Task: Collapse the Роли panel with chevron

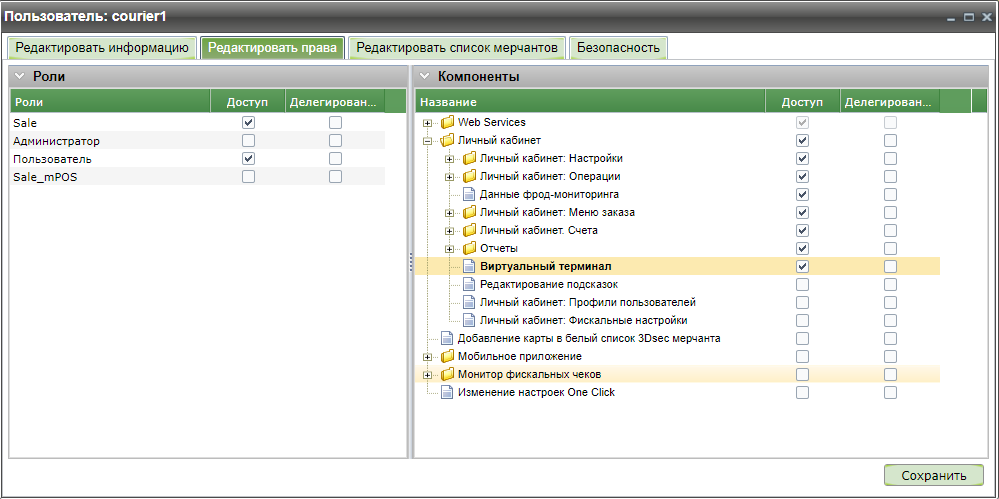Action: 20,76
